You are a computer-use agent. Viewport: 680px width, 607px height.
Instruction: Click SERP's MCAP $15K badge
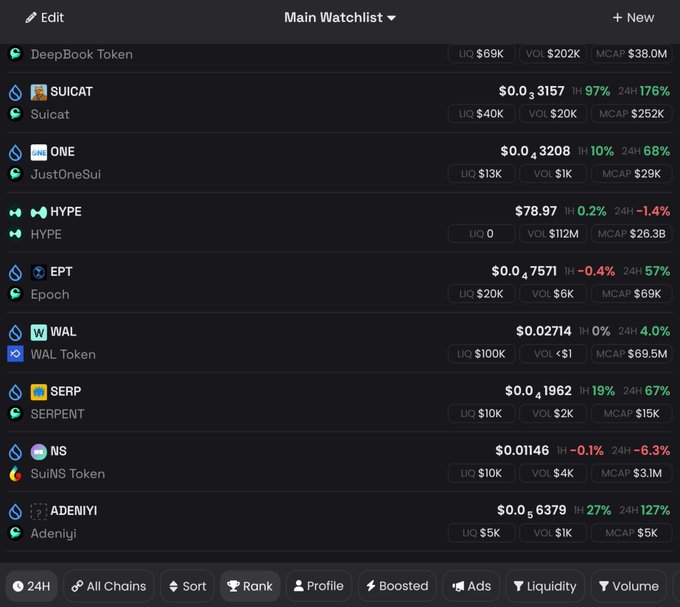pos(631,414)
